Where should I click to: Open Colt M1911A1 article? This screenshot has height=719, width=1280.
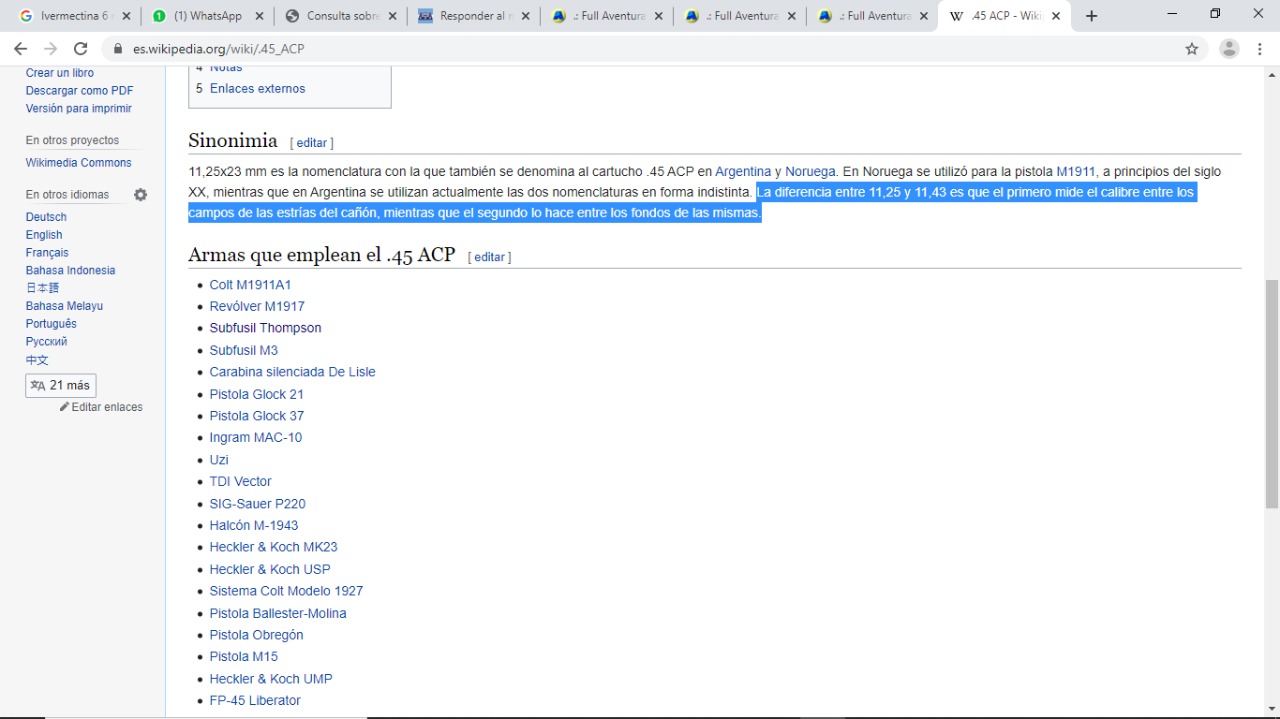(250, 285)
